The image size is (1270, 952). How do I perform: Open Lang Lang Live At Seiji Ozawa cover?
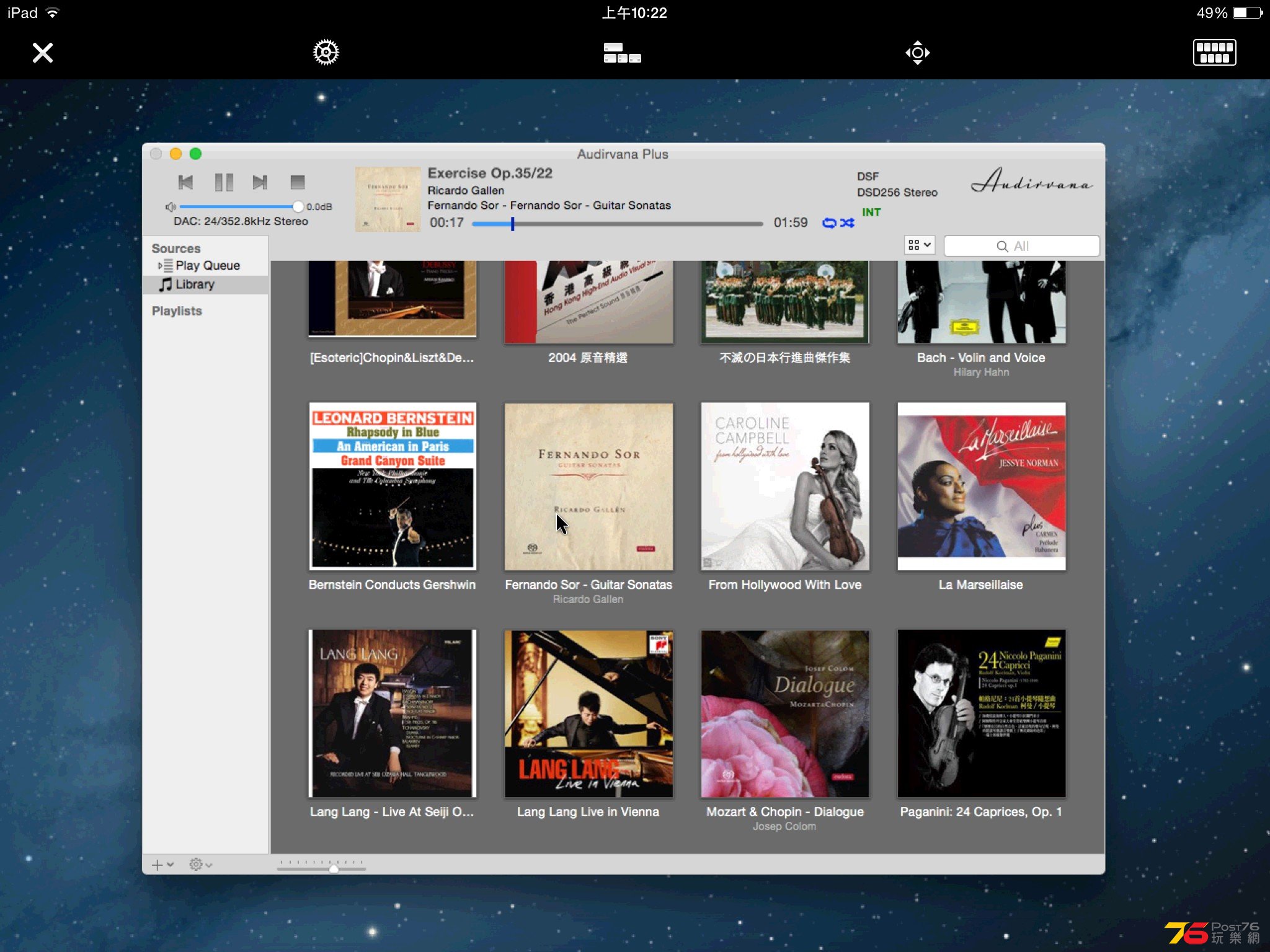(x=393, y=714)
